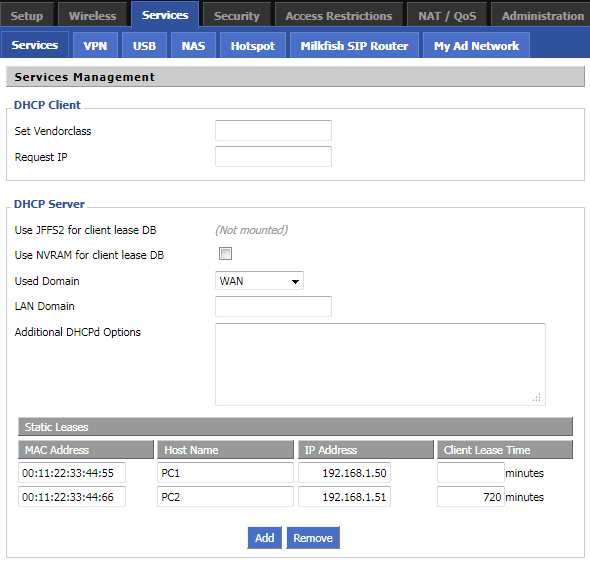Go to the Hotspot sub-tab

[253, 46]
